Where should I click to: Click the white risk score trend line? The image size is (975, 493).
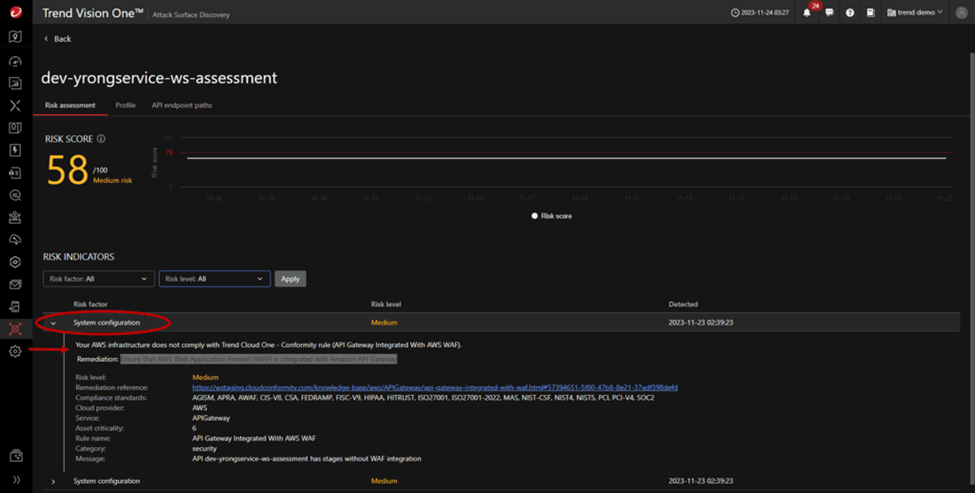click(566, 158)
